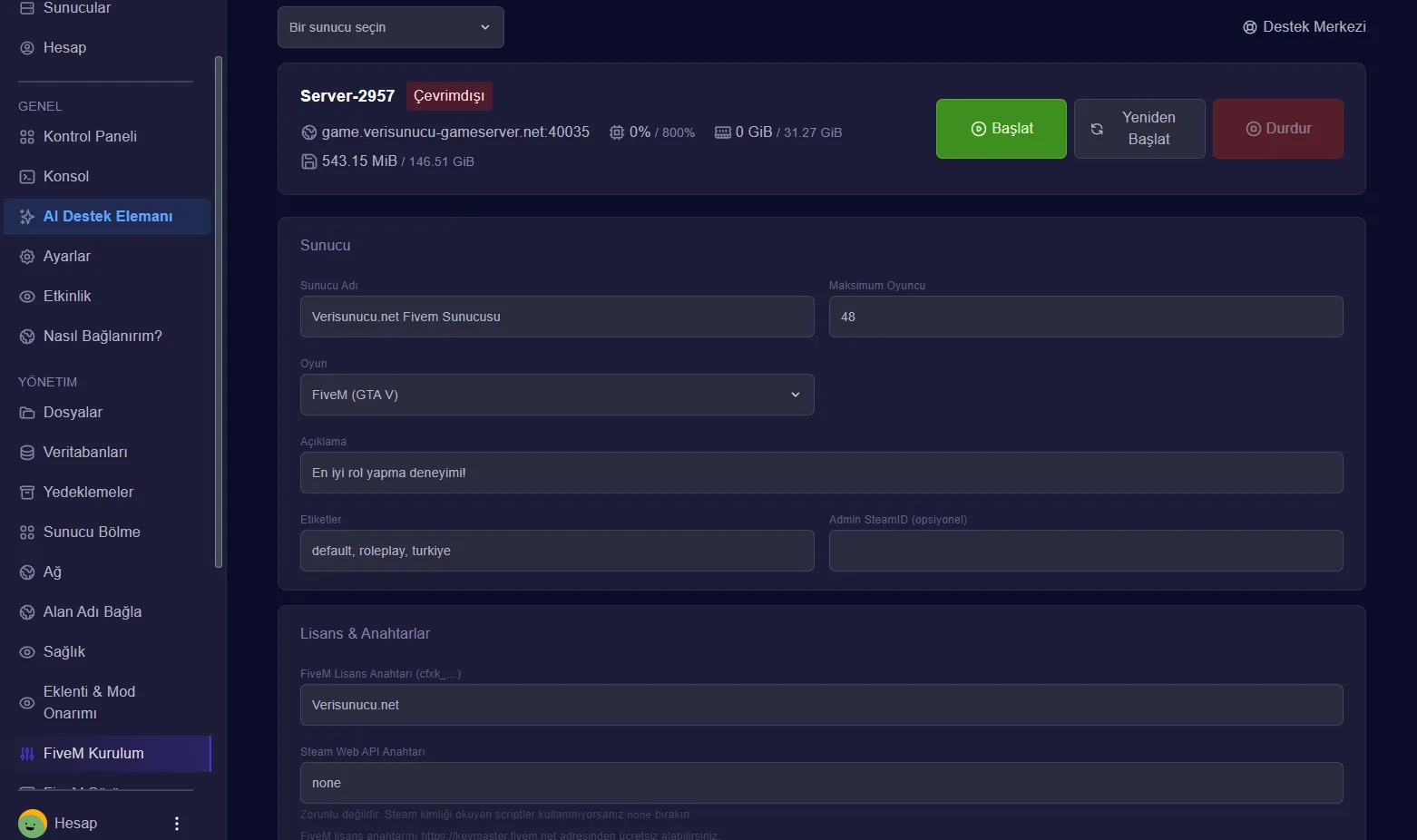Open Dosyalar via its folder icon
Screen dimensions: 1417x840
point(27,413)
